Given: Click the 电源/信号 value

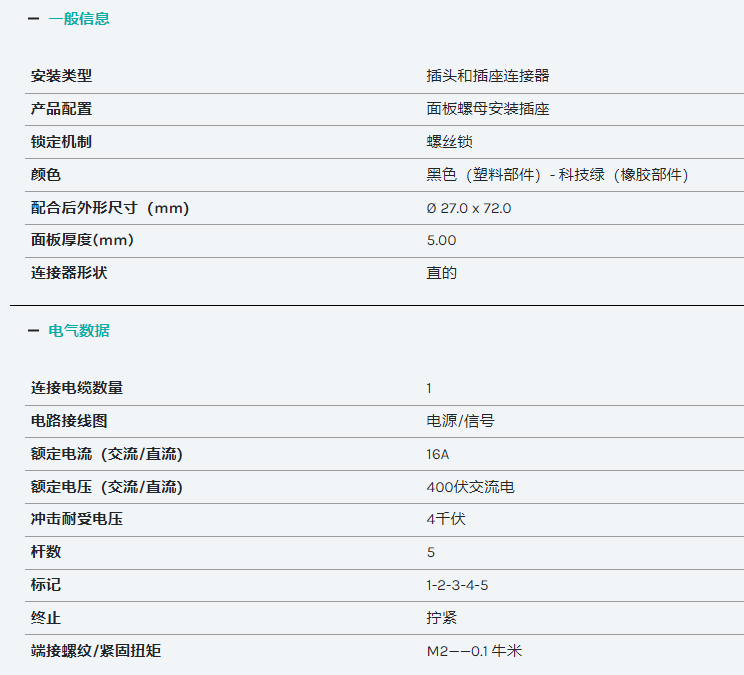Looking at the screenshot, I should (x=460, y=421).
